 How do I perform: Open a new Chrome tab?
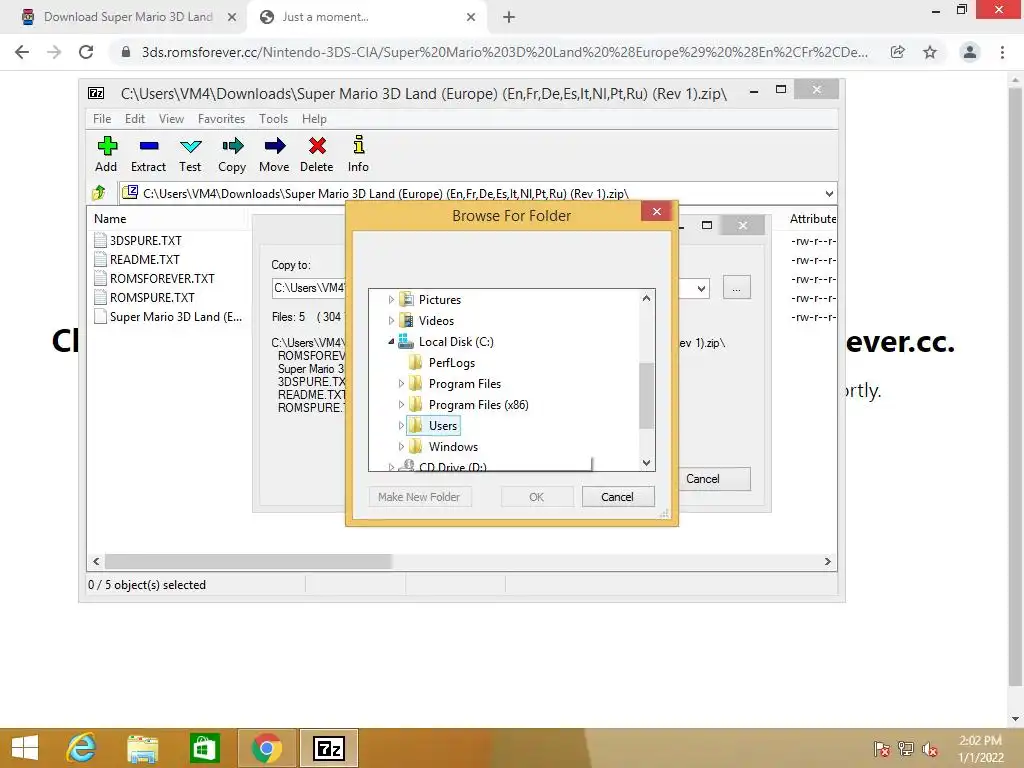pyautogui.click(x=509, y=17)
